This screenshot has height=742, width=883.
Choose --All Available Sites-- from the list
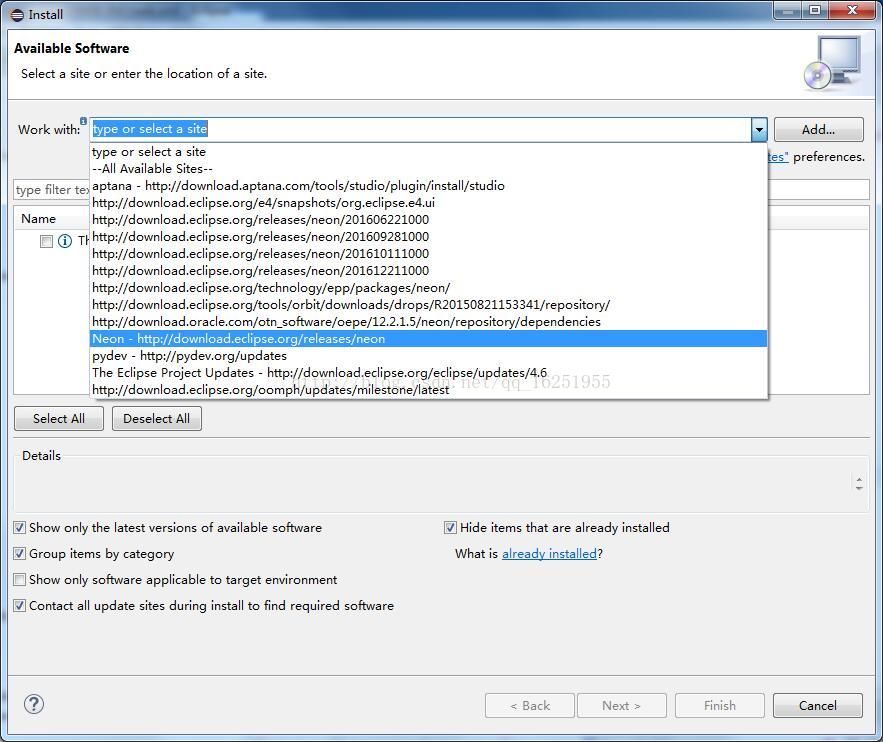tap(152, 168)
